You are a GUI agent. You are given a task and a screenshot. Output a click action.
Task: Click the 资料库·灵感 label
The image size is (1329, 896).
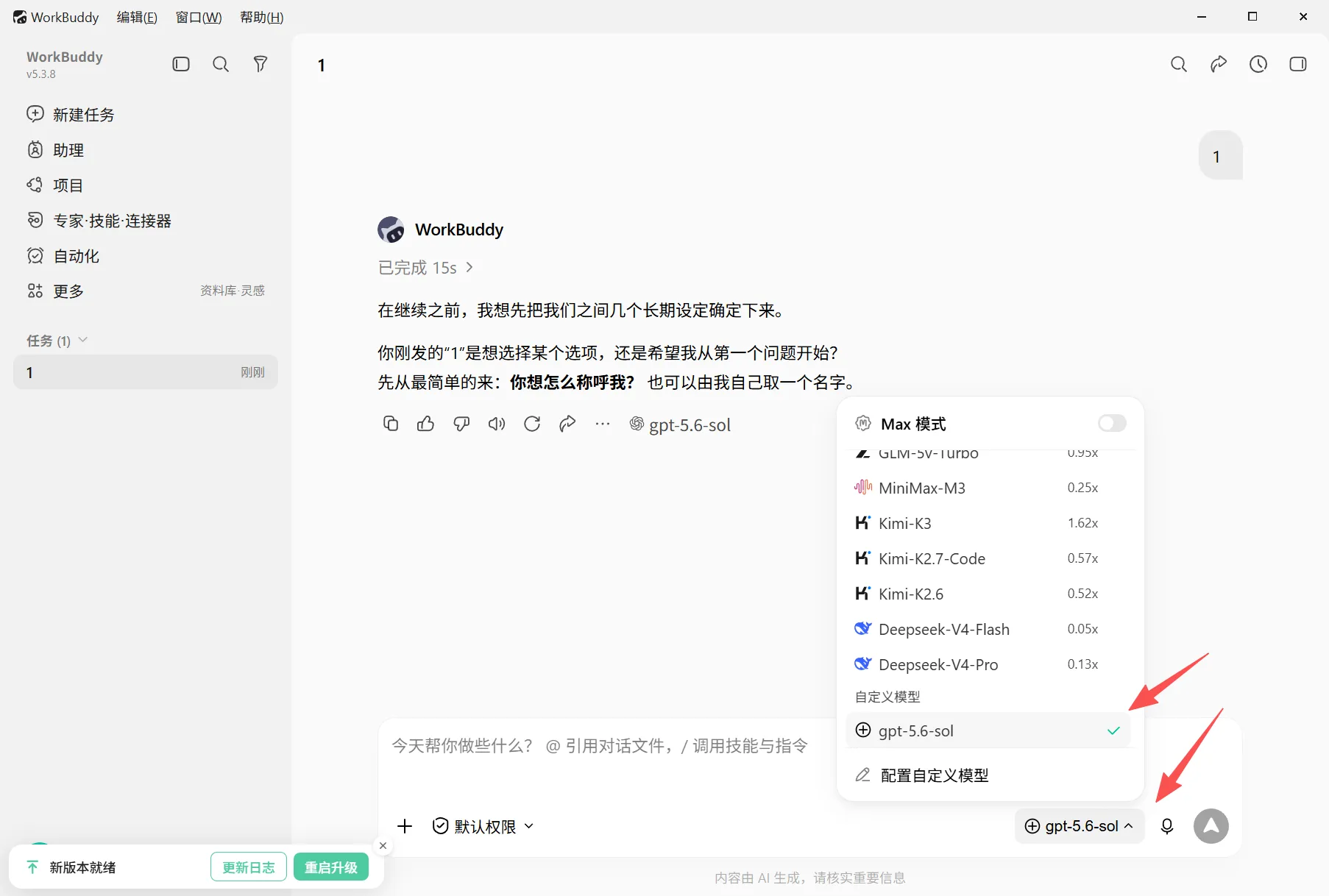(x=233, y=291)
